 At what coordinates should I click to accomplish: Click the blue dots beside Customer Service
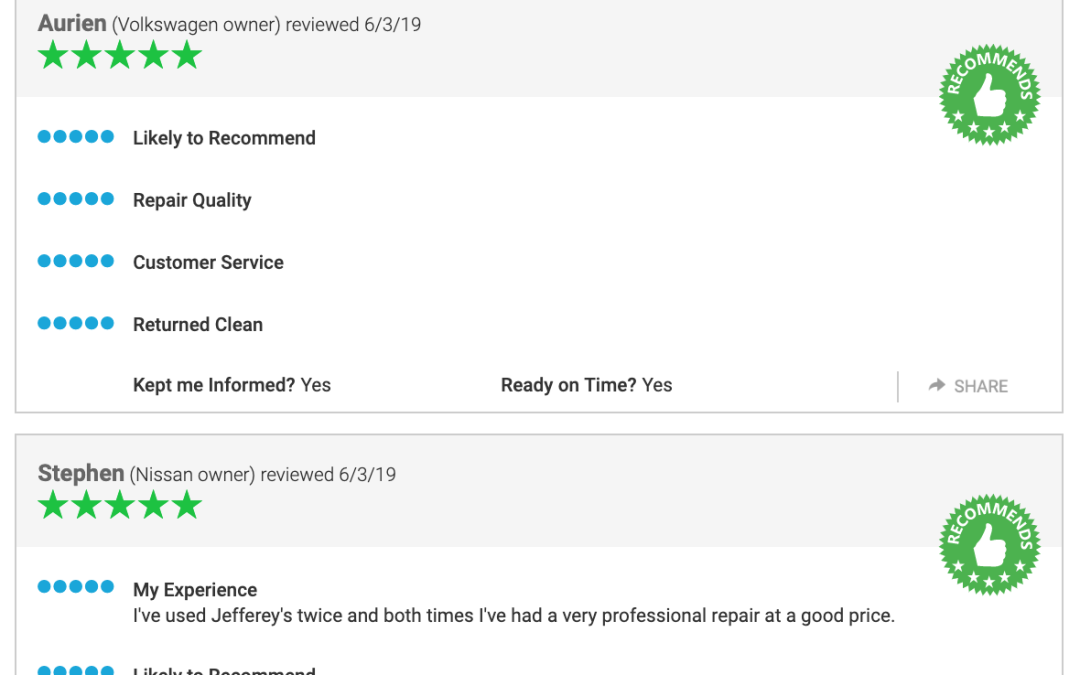click(x=76, y=261)
